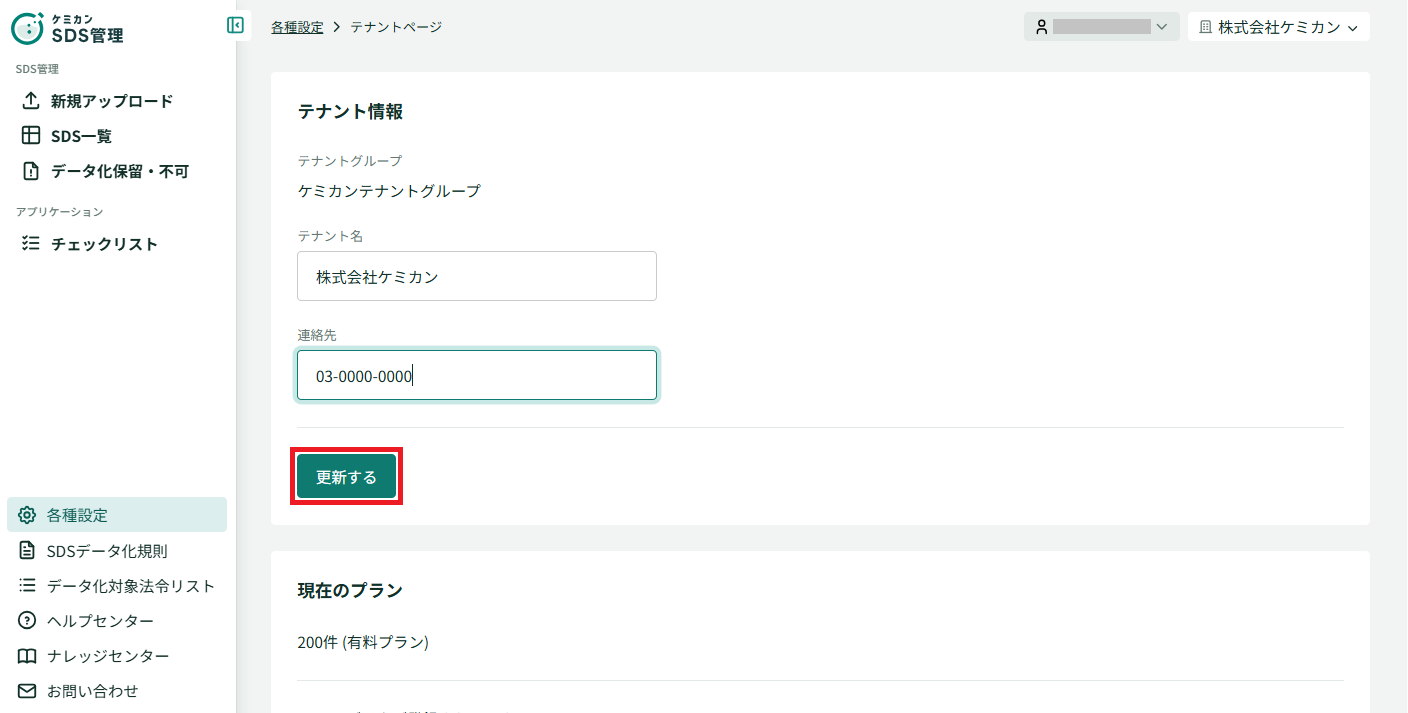Expand the 株式会社ケミカン tenant dropdown
Screen dimensions: 1408x713
1278,27
